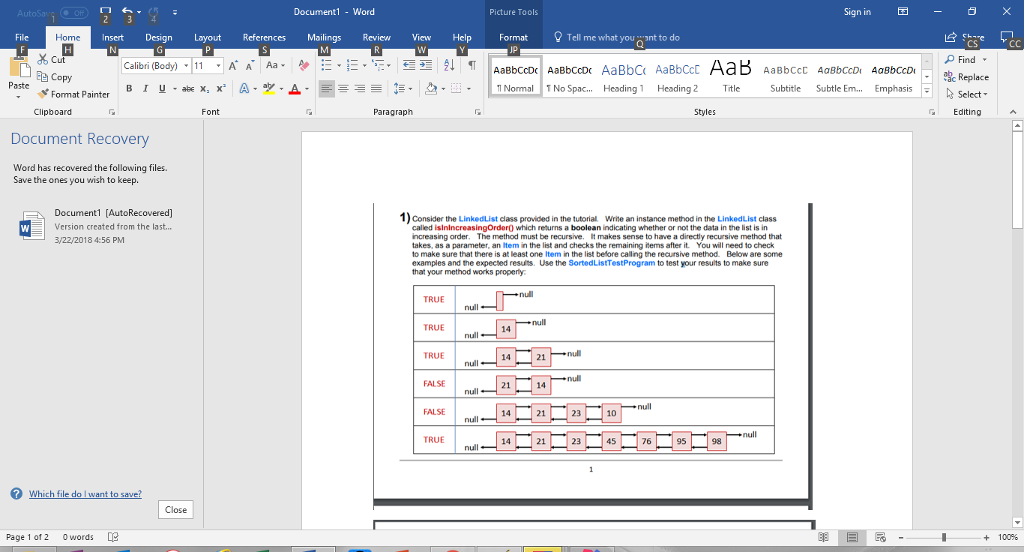This screenshot has height=552, width=1024.
Task: Sort the selected text A to Z
Action: click(x=449, y=65)
